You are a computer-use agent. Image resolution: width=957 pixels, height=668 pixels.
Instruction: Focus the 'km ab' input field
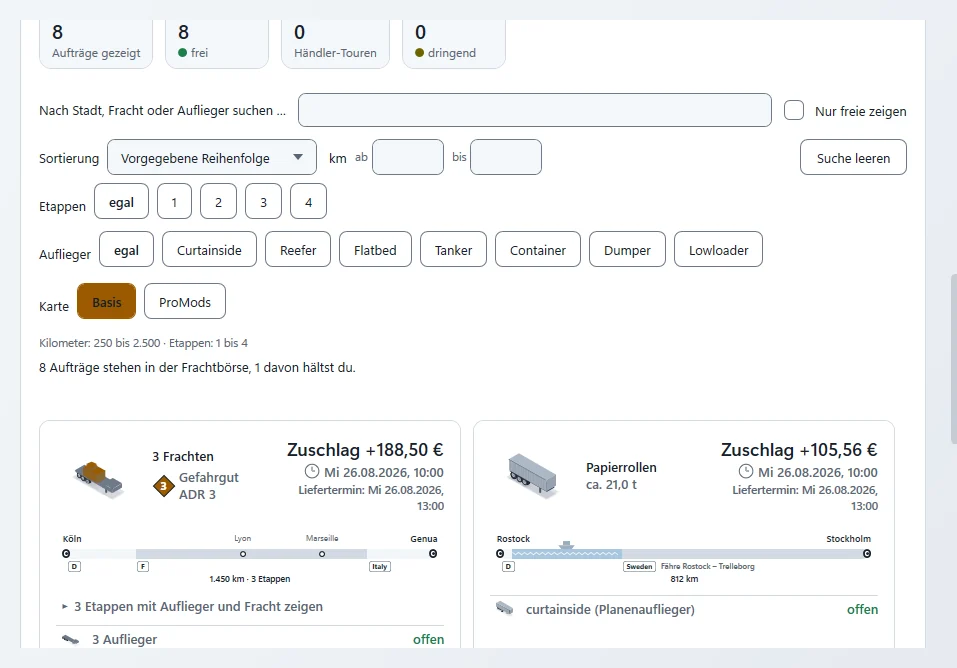tap(408, 157)
